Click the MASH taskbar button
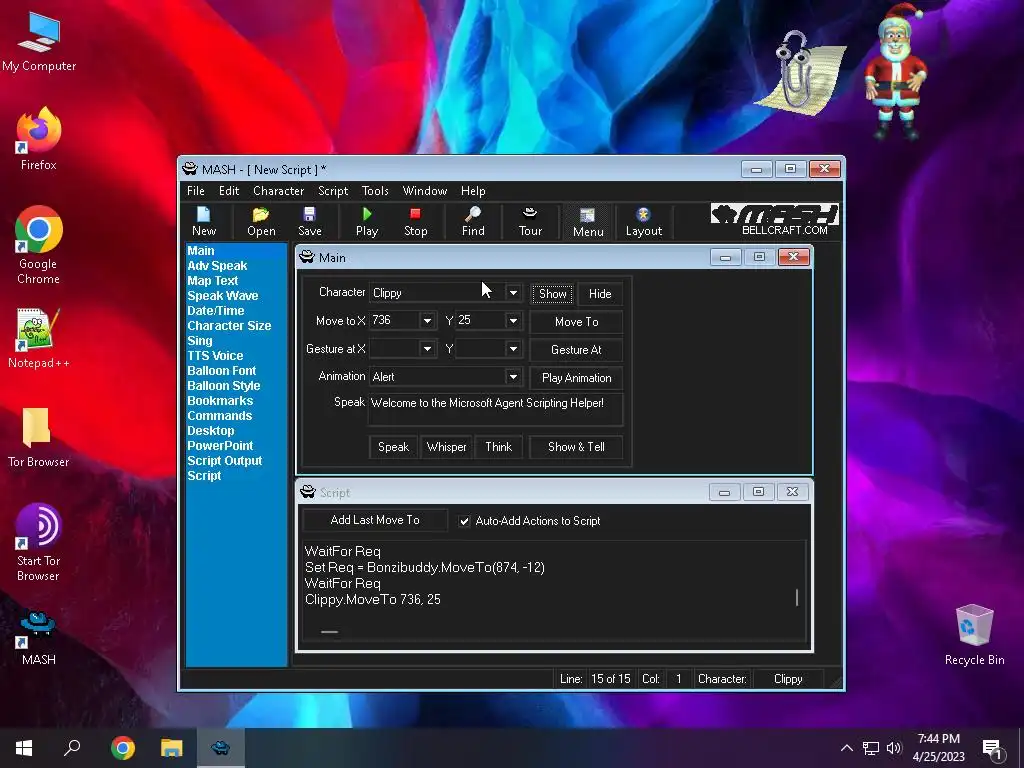 pyautogui.click(x=221, y=748)
